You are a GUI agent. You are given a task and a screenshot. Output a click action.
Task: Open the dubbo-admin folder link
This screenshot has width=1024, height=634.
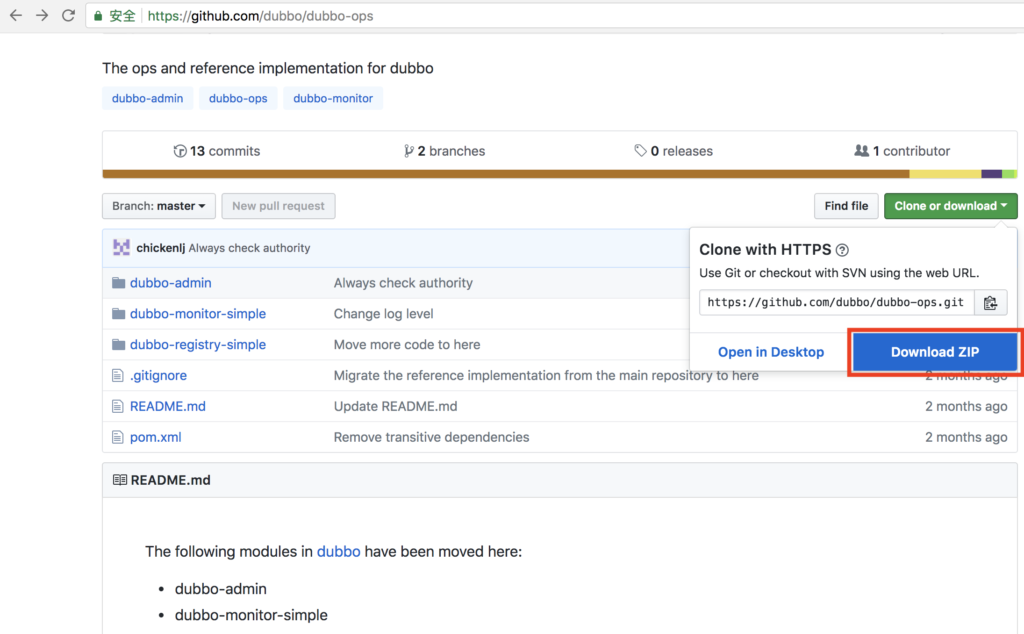[x=170, y=283]
